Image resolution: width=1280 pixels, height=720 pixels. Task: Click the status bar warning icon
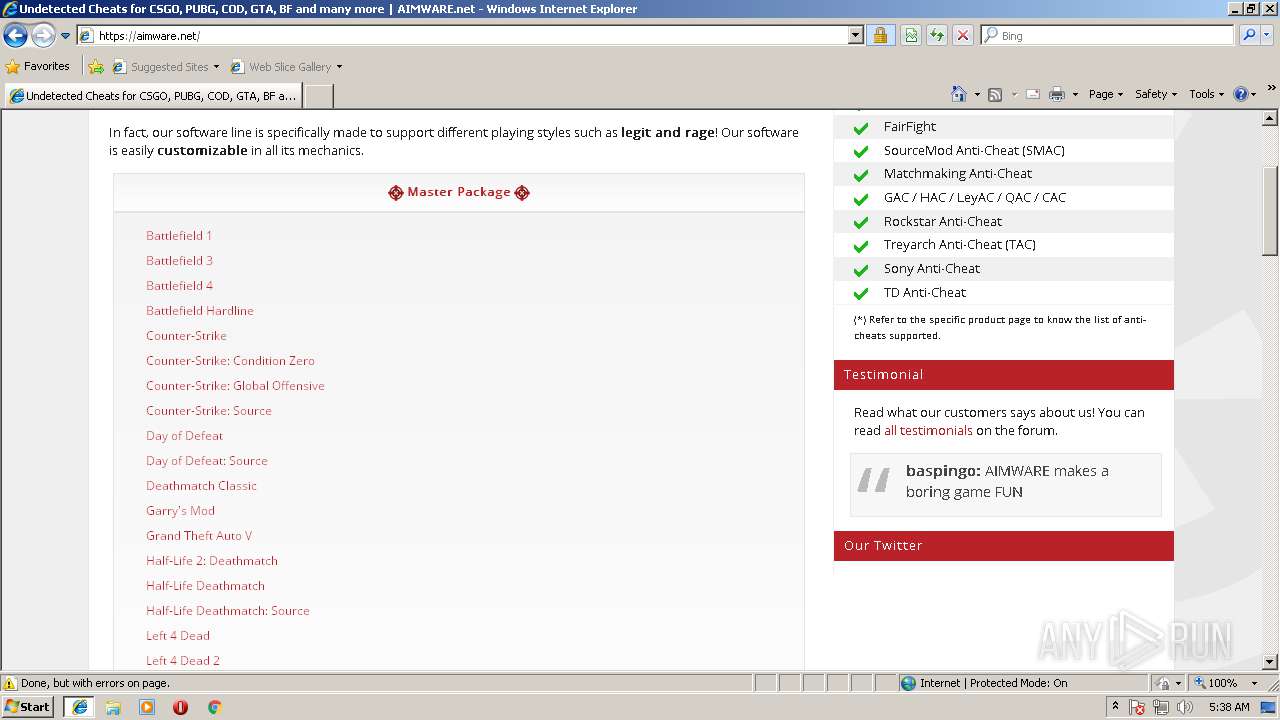pos(10,684)
